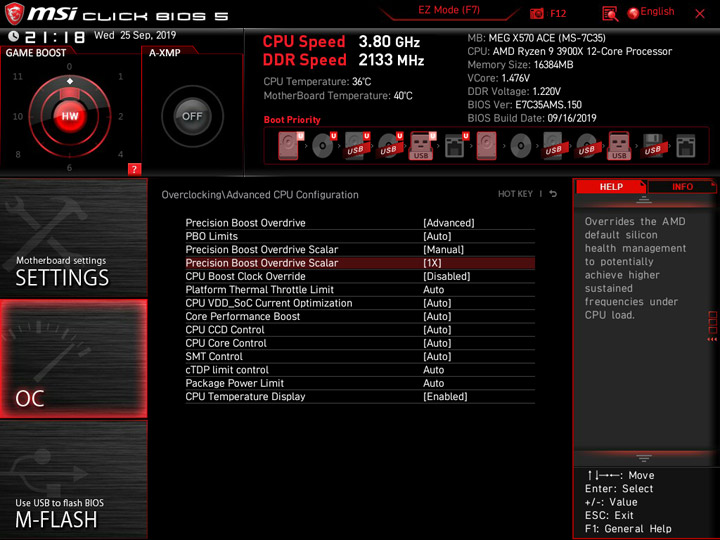
Task: Select the UEFI USB key boot icon
Action: tap(423, 146)
